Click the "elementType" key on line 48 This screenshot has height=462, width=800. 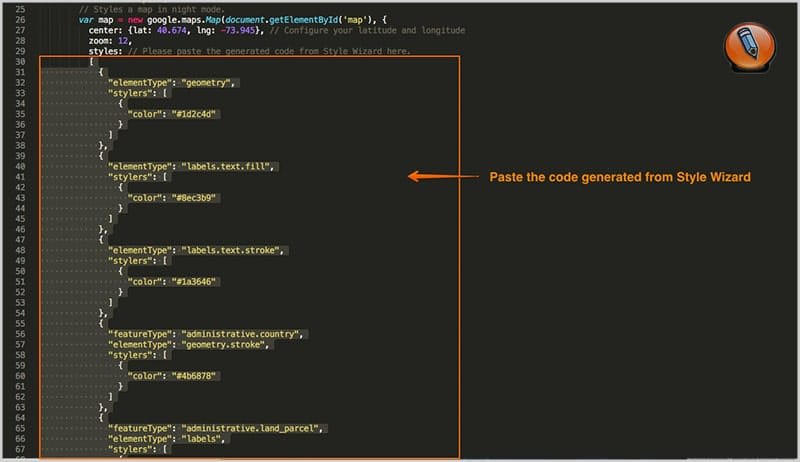pyautogui.click(x=138, y=250)
